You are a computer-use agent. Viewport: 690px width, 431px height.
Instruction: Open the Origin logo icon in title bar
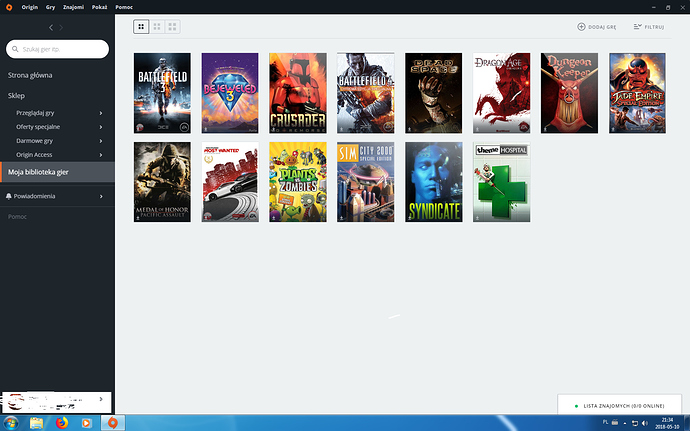pyautogui.click(x=9, y=7)
